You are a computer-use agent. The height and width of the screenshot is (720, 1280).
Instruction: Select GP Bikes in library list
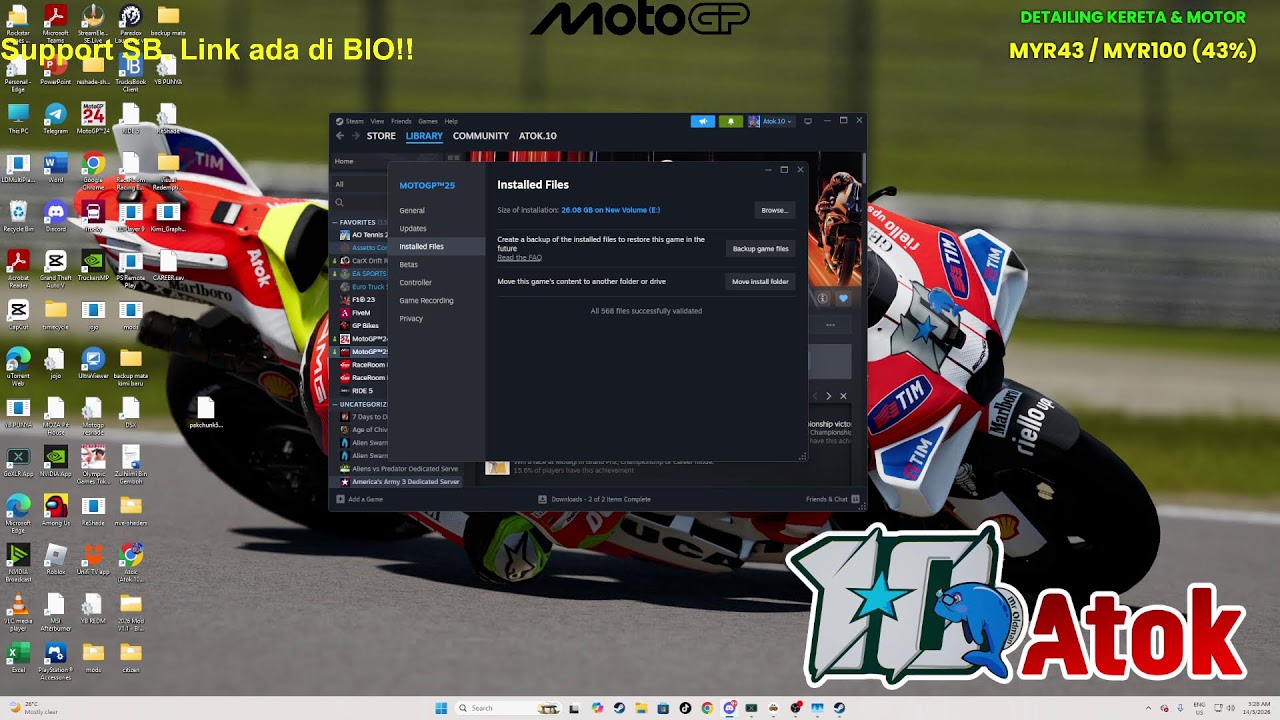364,326
